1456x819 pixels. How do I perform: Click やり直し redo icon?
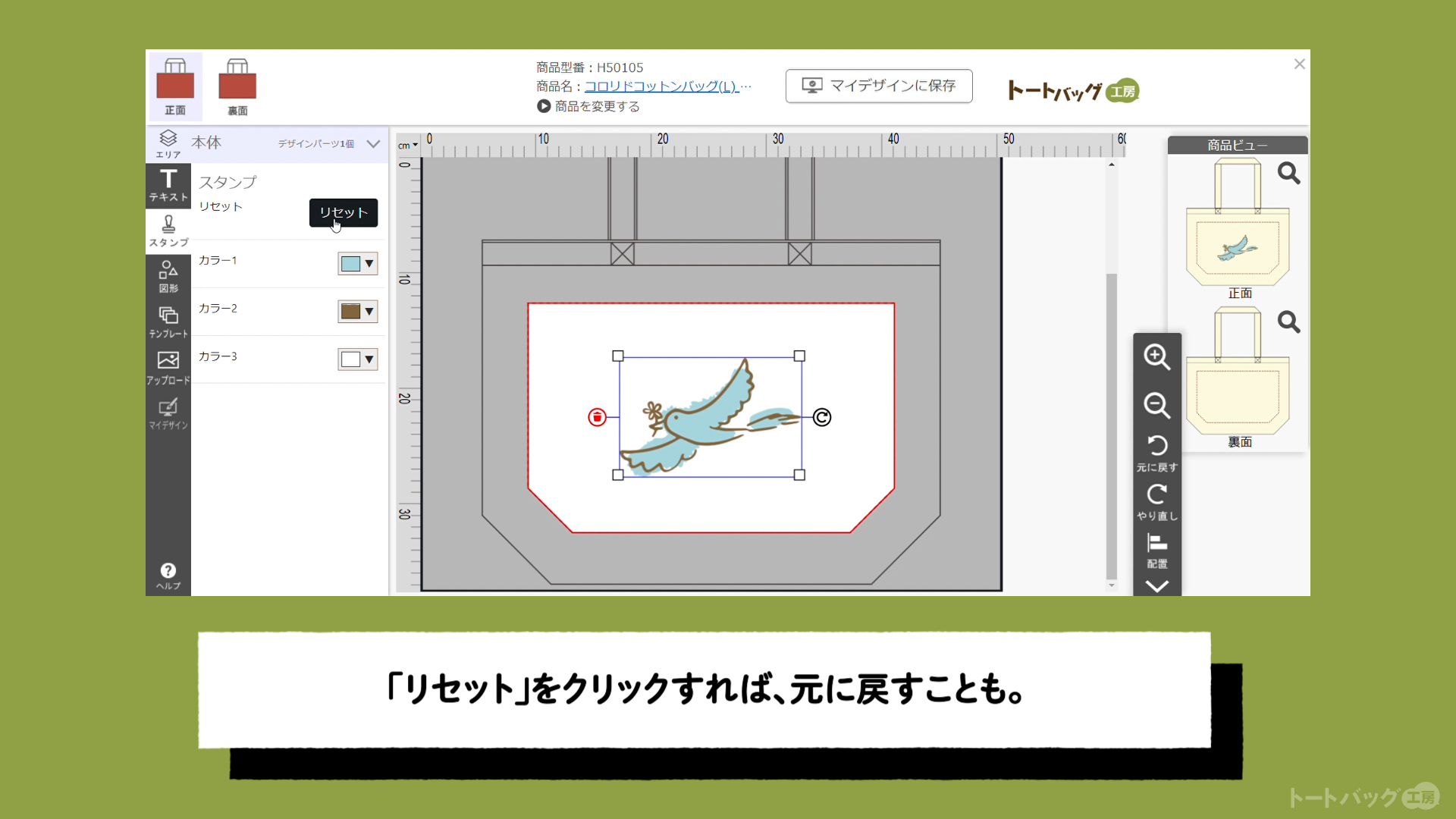point(1157,502)
